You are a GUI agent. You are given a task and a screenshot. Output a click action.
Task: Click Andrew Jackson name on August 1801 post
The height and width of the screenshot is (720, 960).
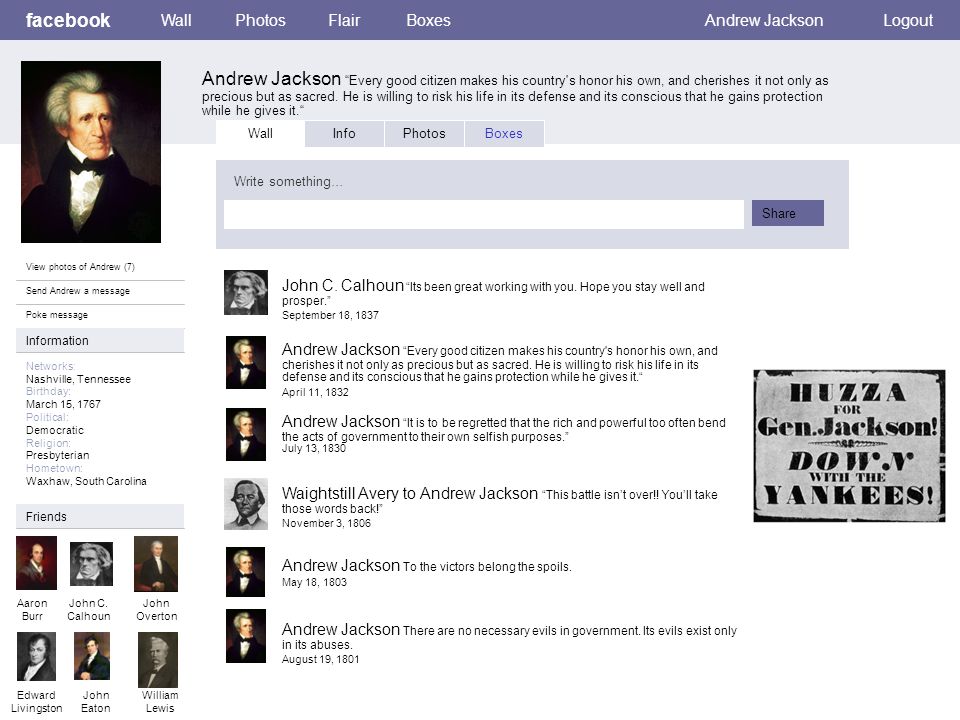pyautogui.click(x=340, y=629)
